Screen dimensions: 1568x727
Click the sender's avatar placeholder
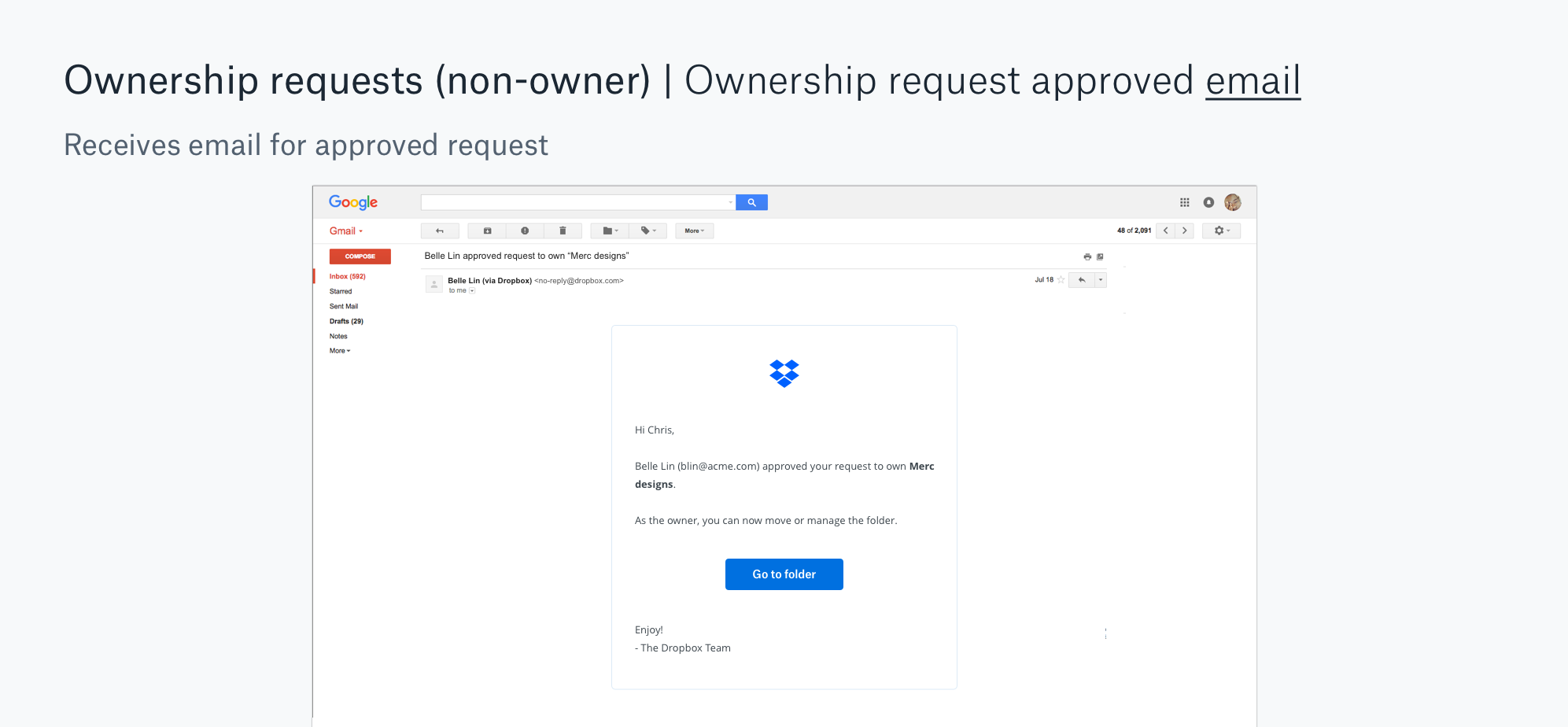point(434,284)
